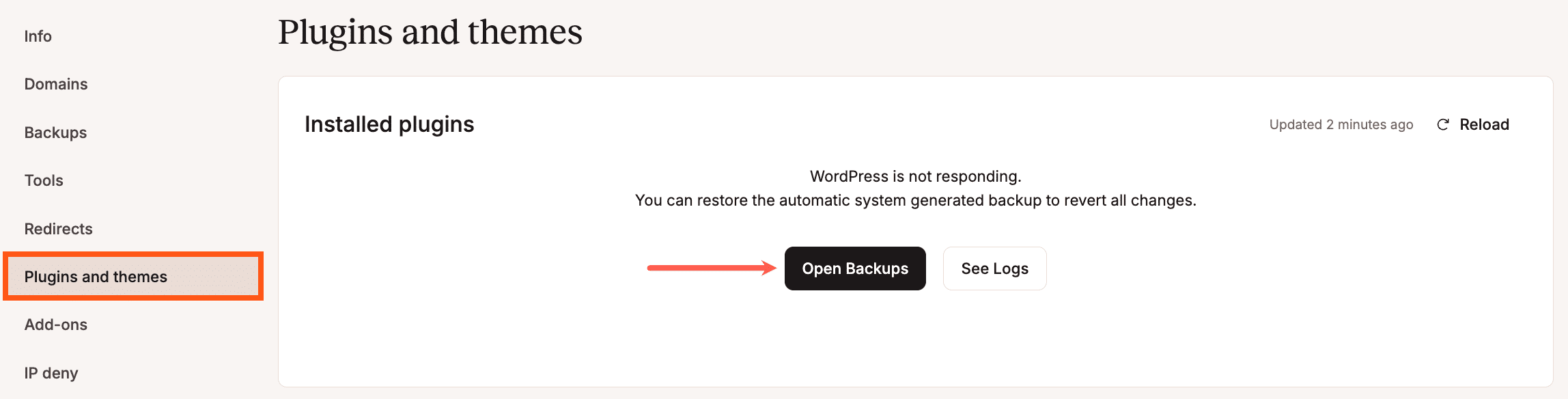Click See Logs to view WordPress logs
Image resolution: width=1568 pixels, height=399 pixels.
click(994, 269)
